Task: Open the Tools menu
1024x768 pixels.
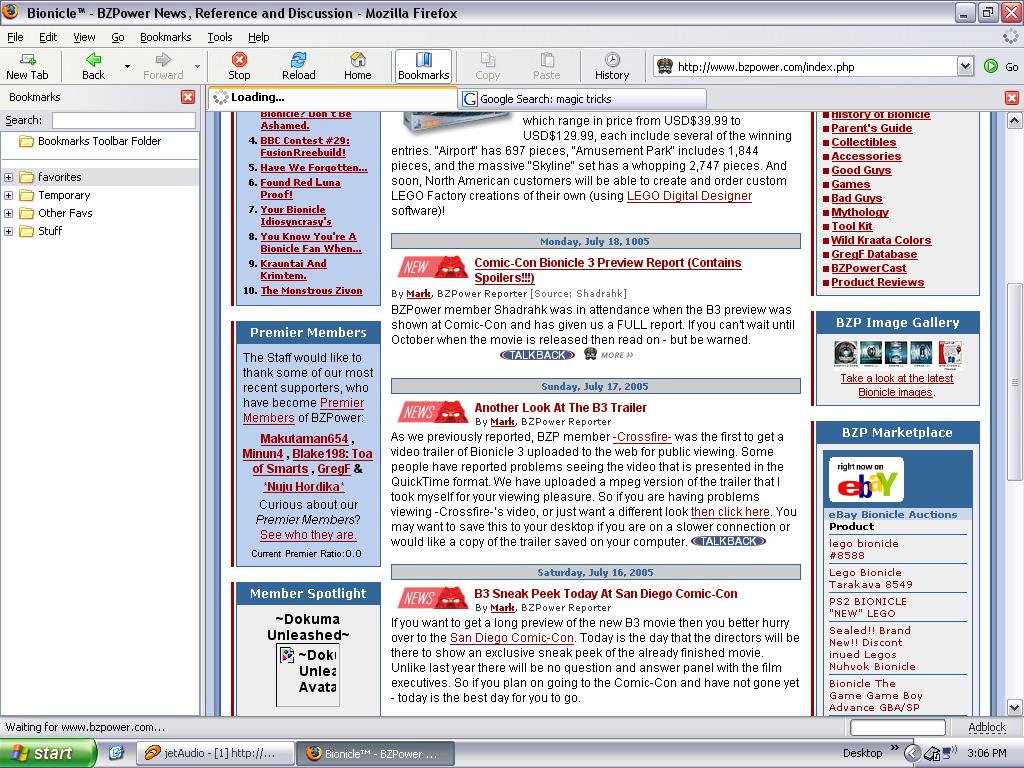Action: point(219,37)
